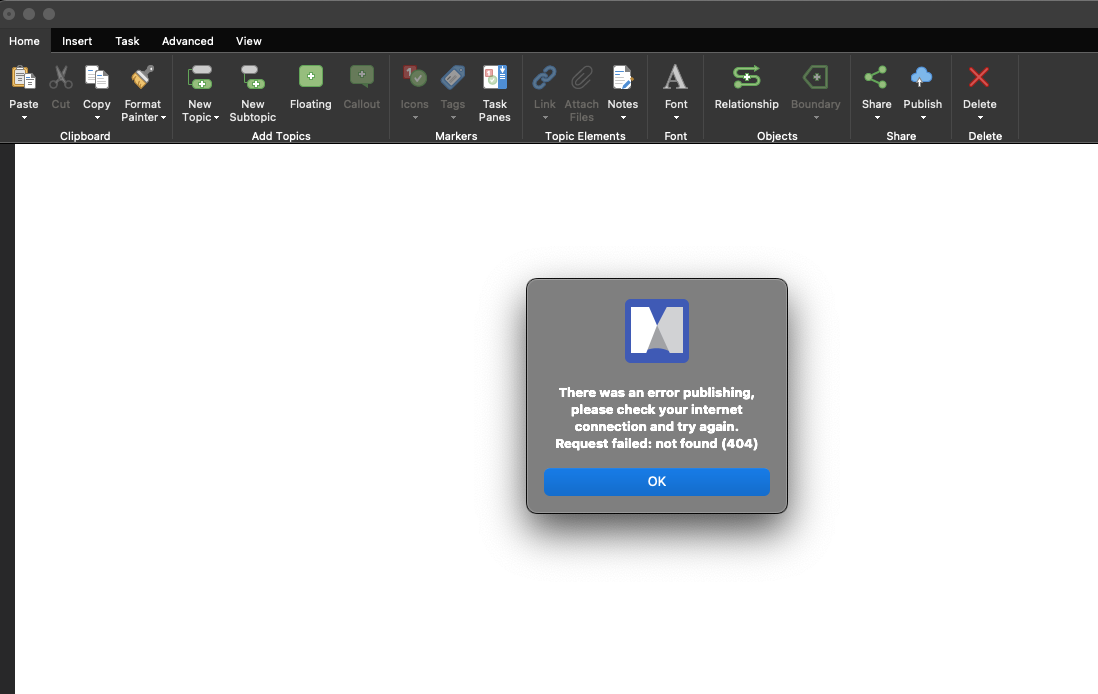Open the Task Panes icon
This screenshot has width=1098, height=694.
pos(494,78)
